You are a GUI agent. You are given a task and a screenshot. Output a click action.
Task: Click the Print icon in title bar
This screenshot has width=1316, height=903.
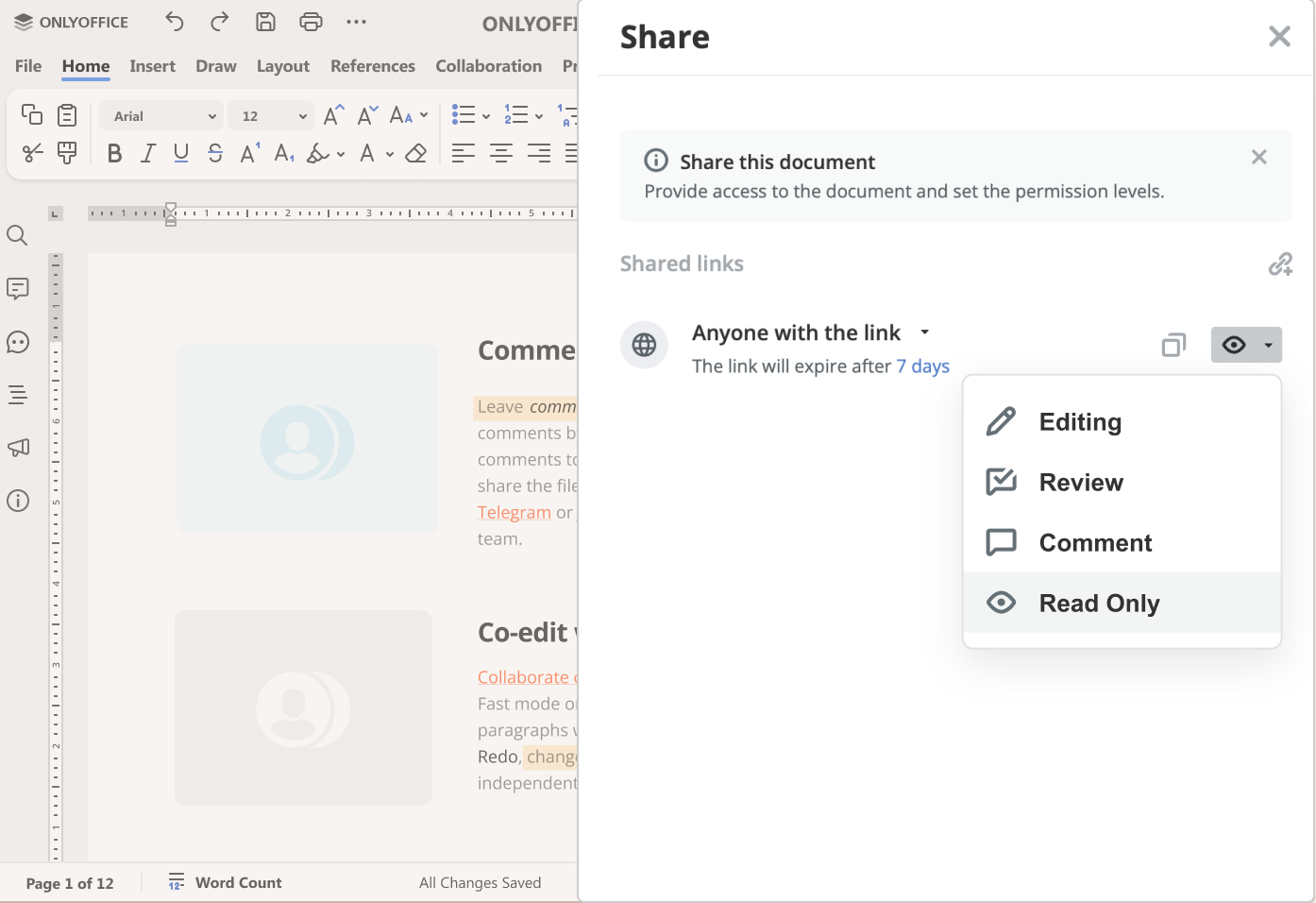(x=311, y=22)
